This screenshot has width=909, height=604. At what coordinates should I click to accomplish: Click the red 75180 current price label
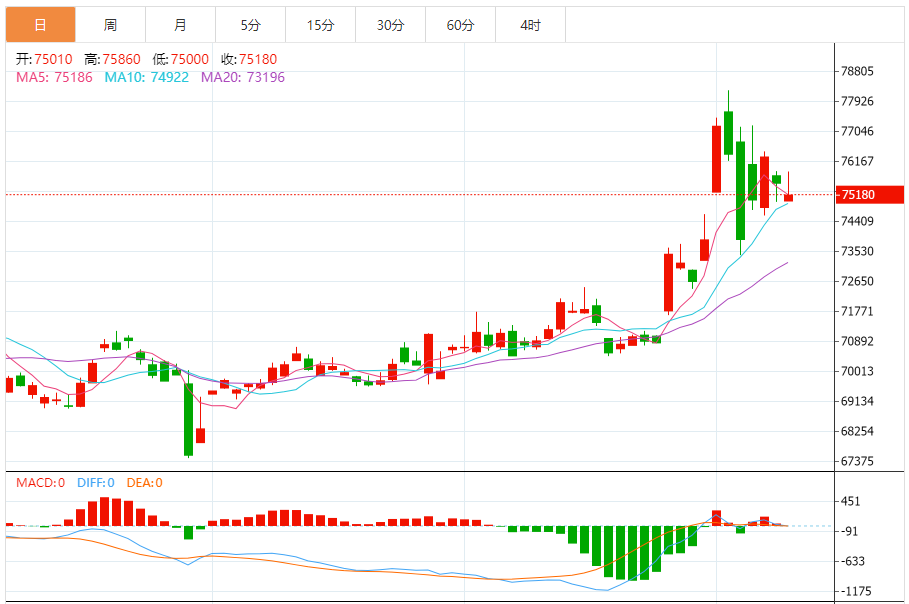870,195
